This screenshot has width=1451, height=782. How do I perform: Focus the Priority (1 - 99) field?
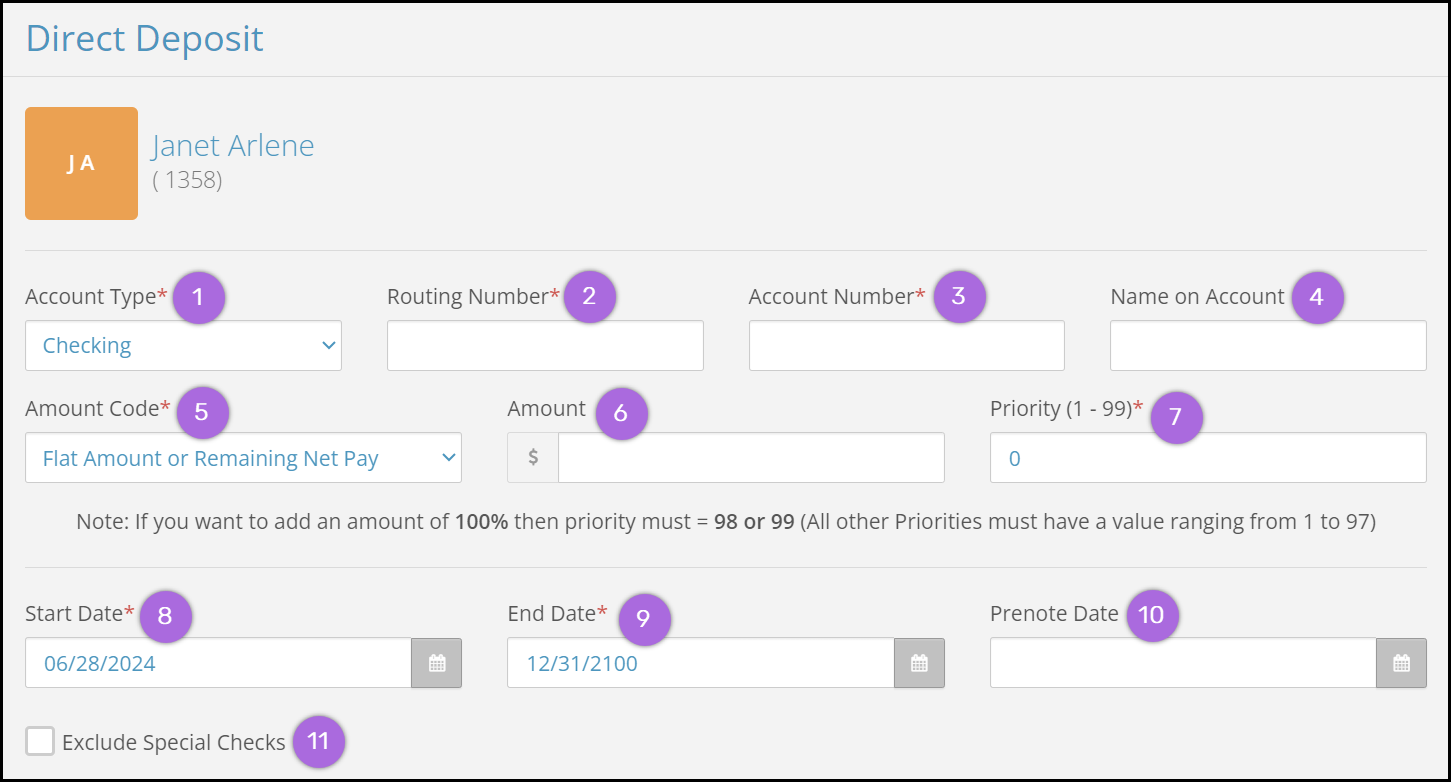coord(1208,458)
